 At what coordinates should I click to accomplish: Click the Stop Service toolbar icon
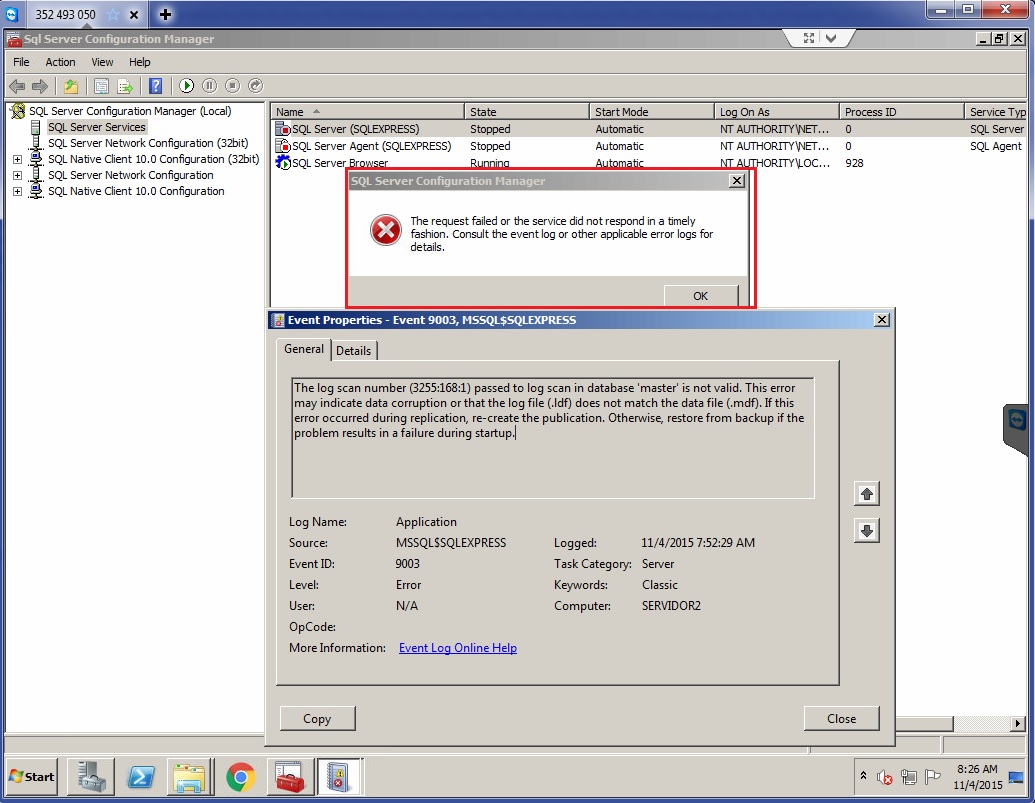coord(232,86)
